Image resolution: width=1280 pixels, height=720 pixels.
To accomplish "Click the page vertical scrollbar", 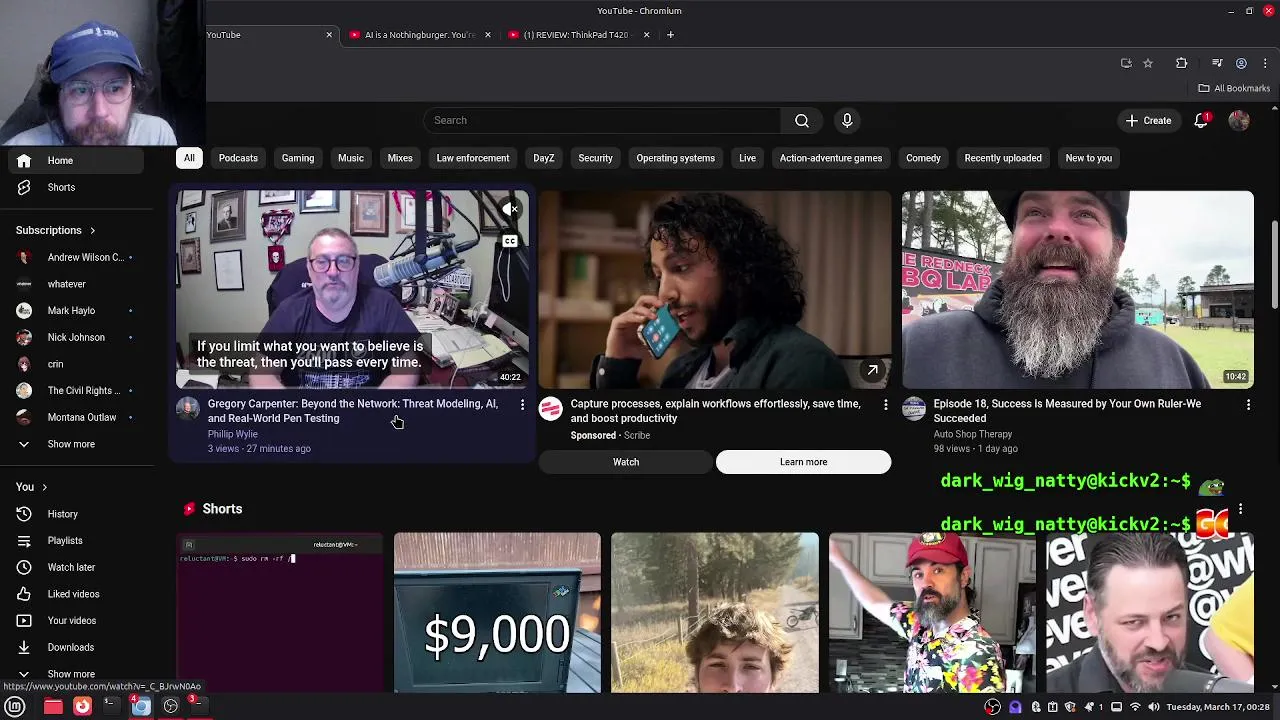I will click(x=1274, y=262).
